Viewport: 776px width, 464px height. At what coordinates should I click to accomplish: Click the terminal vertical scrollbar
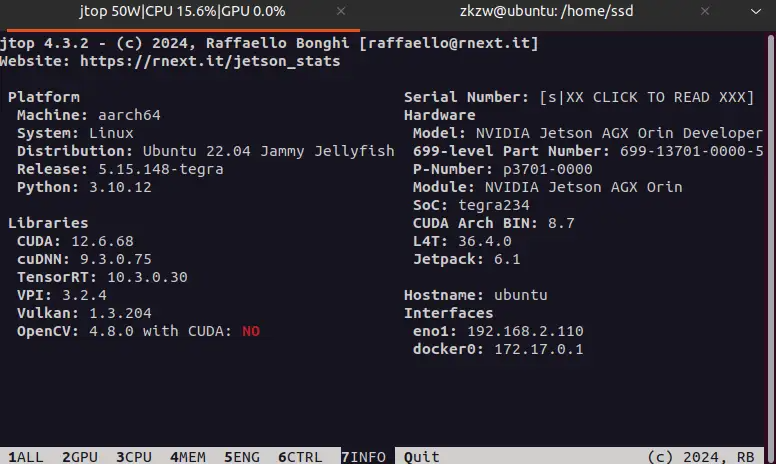[x=771, y=247]
